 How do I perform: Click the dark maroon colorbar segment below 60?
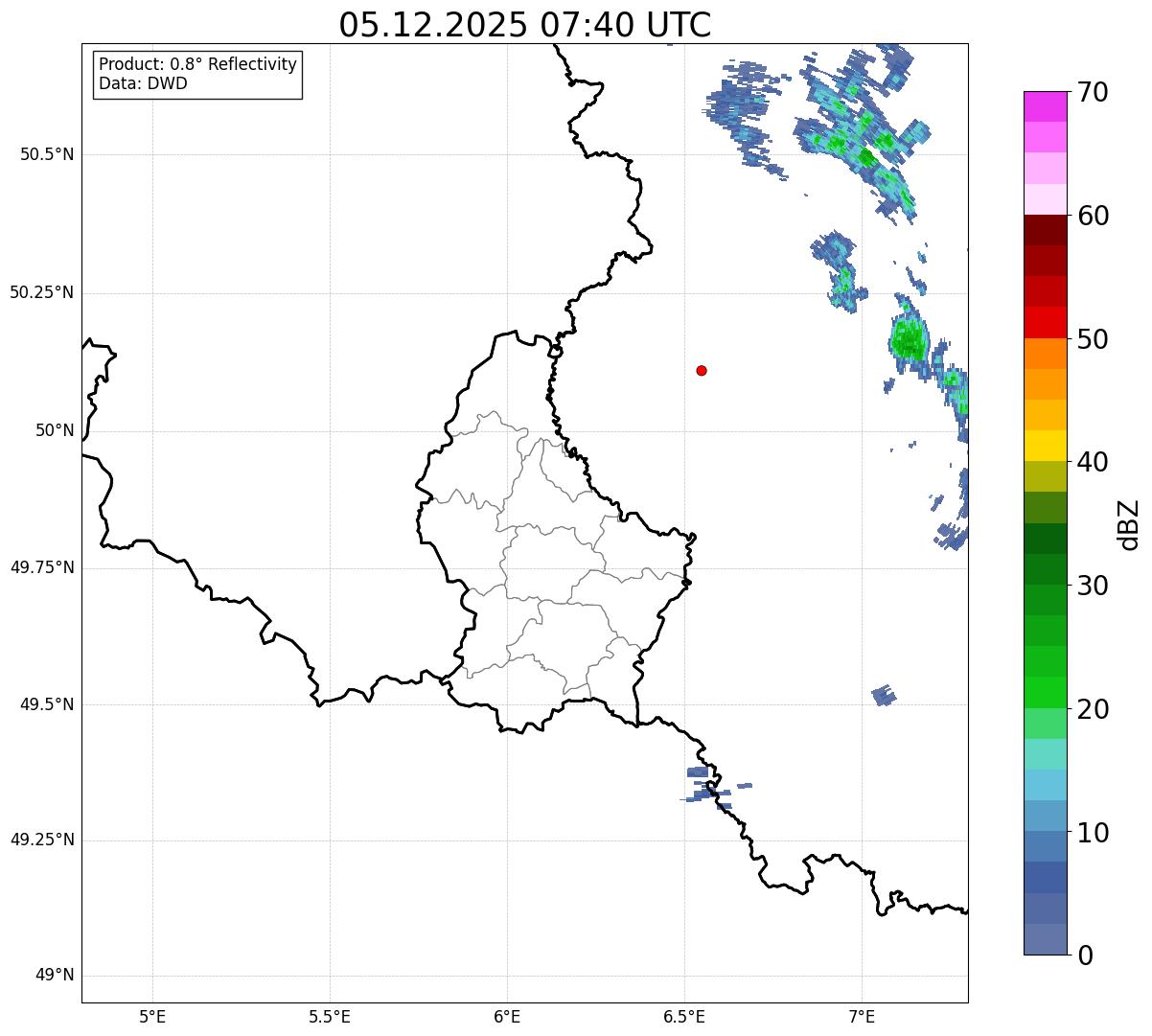[x=1045, y=230]
